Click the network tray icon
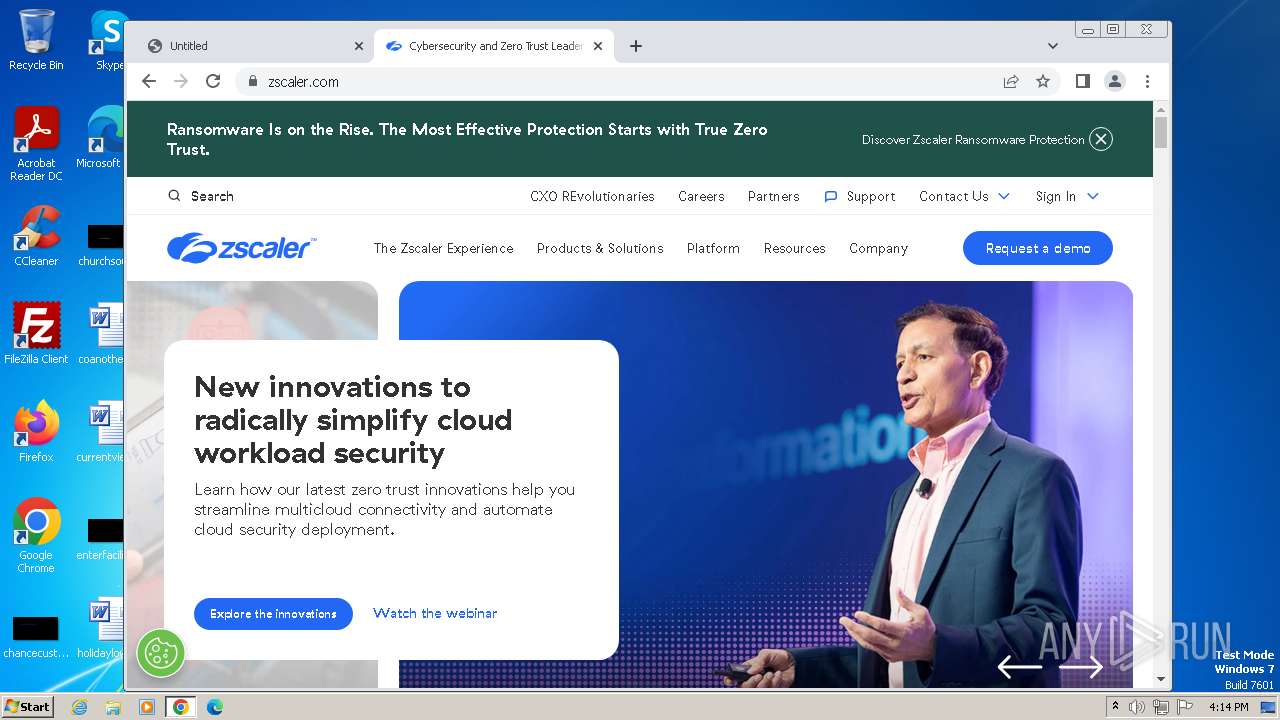This screenshot has width=1280, height=720. [1161, 707]
